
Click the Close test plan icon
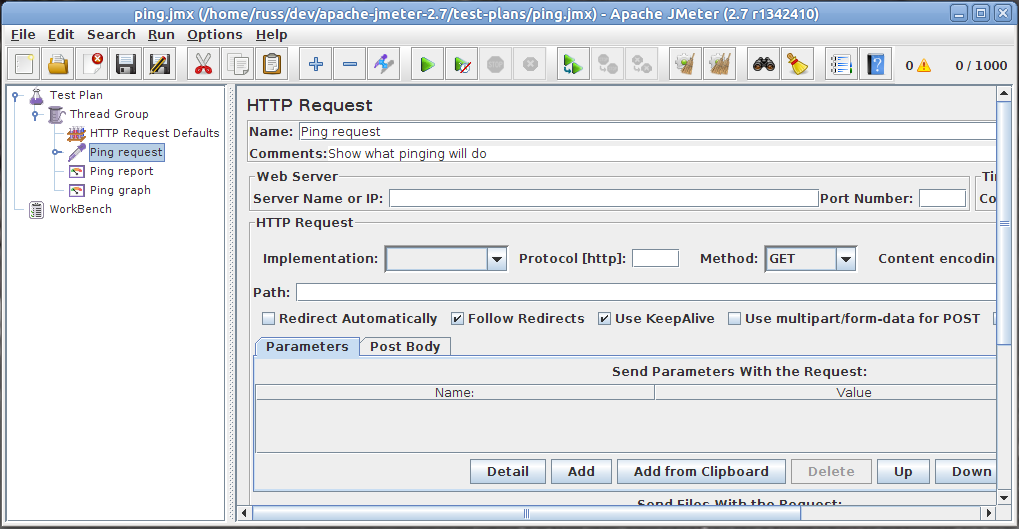(92, 64)
